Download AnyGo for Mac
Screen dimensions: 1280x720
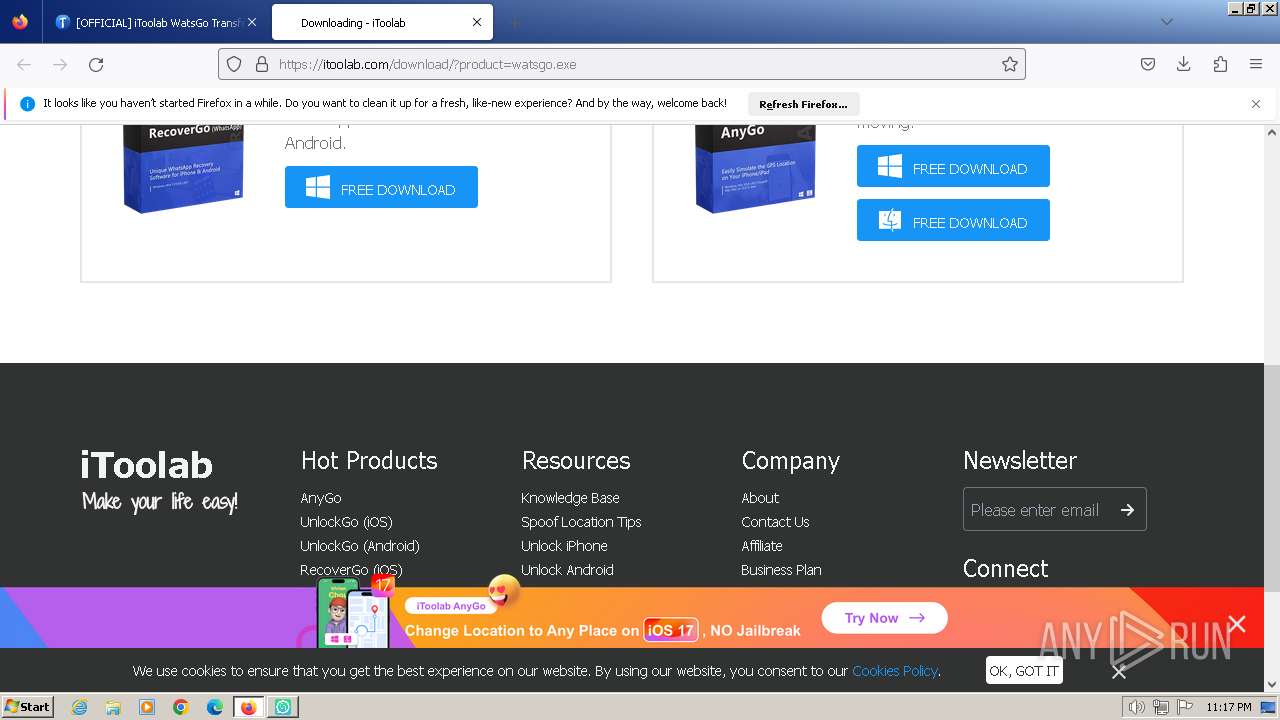click(x=953, y=220)
